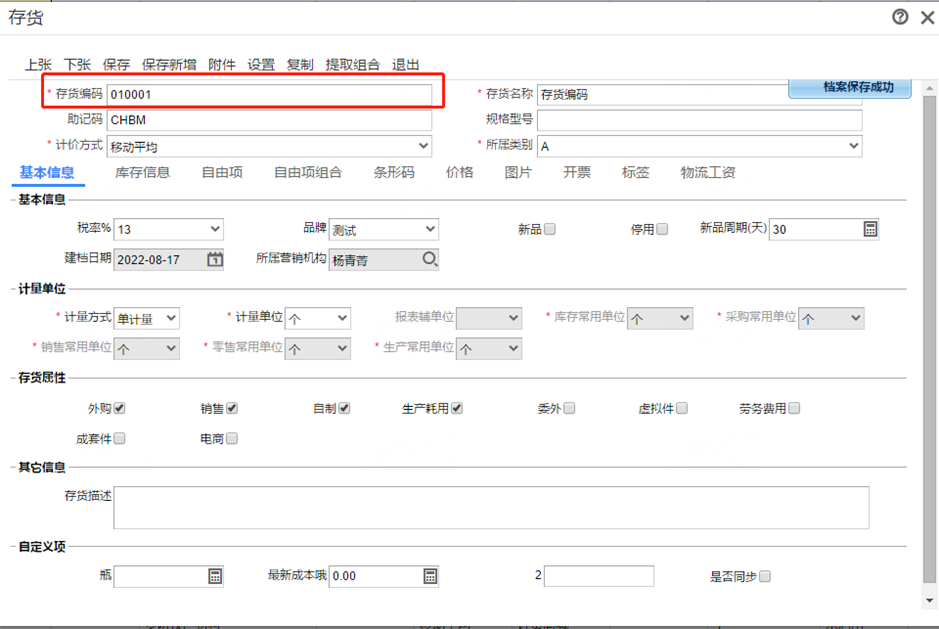Click the 存货编码 input field
Image resolution: width=939 pixels, height=629 pixels.
point(269,94)
